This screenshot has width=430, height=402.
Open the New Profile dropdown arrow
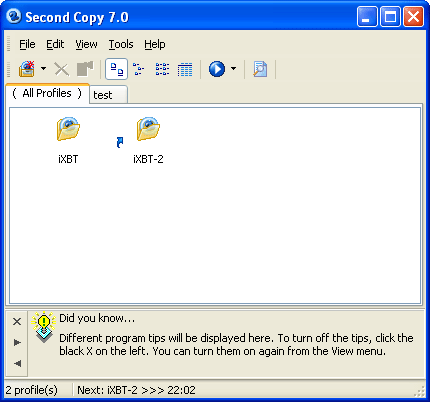pos(43,69)
